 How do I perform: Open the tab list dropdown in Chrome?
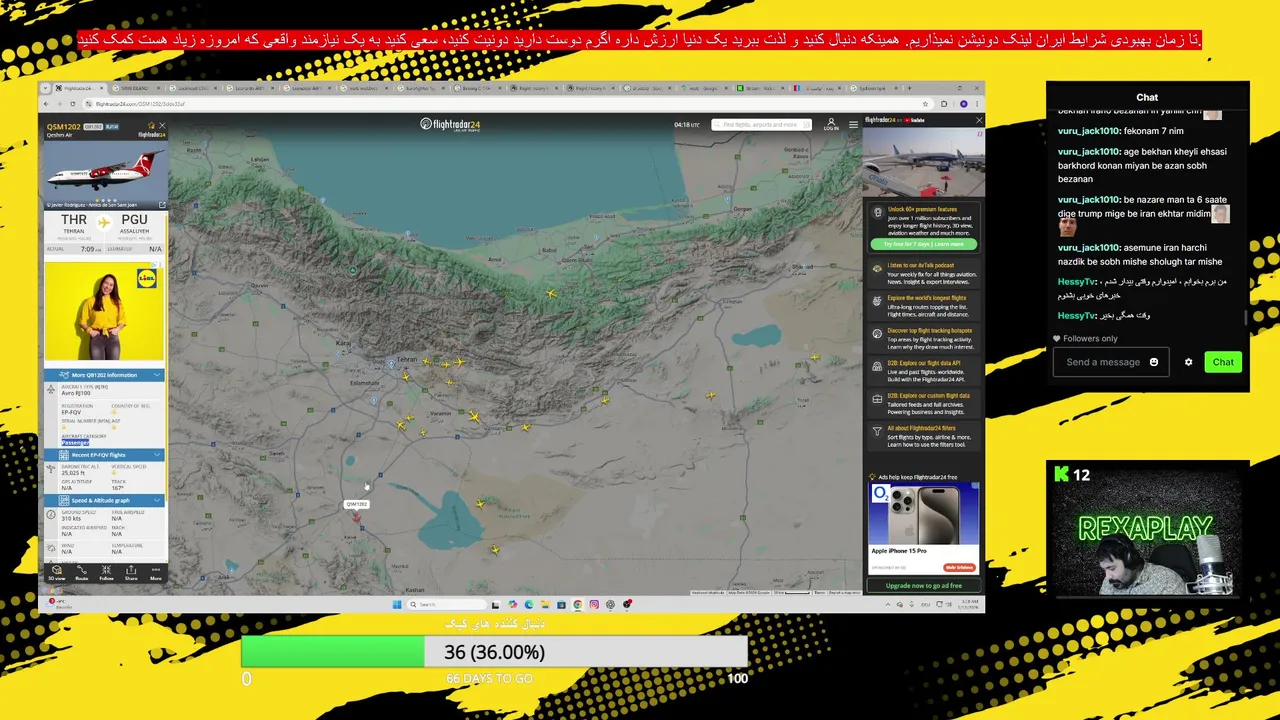click(46, 88)
